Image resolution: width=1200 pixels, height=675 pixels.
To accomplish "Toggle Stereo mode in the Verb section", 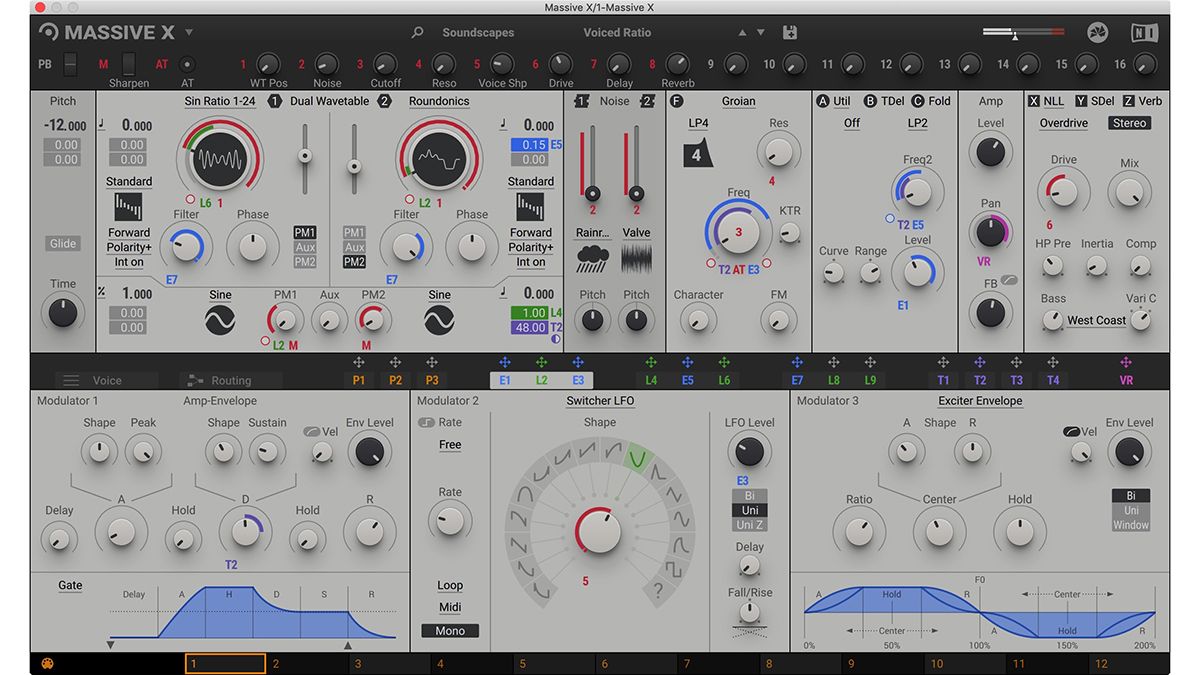I will (1129, 122).
